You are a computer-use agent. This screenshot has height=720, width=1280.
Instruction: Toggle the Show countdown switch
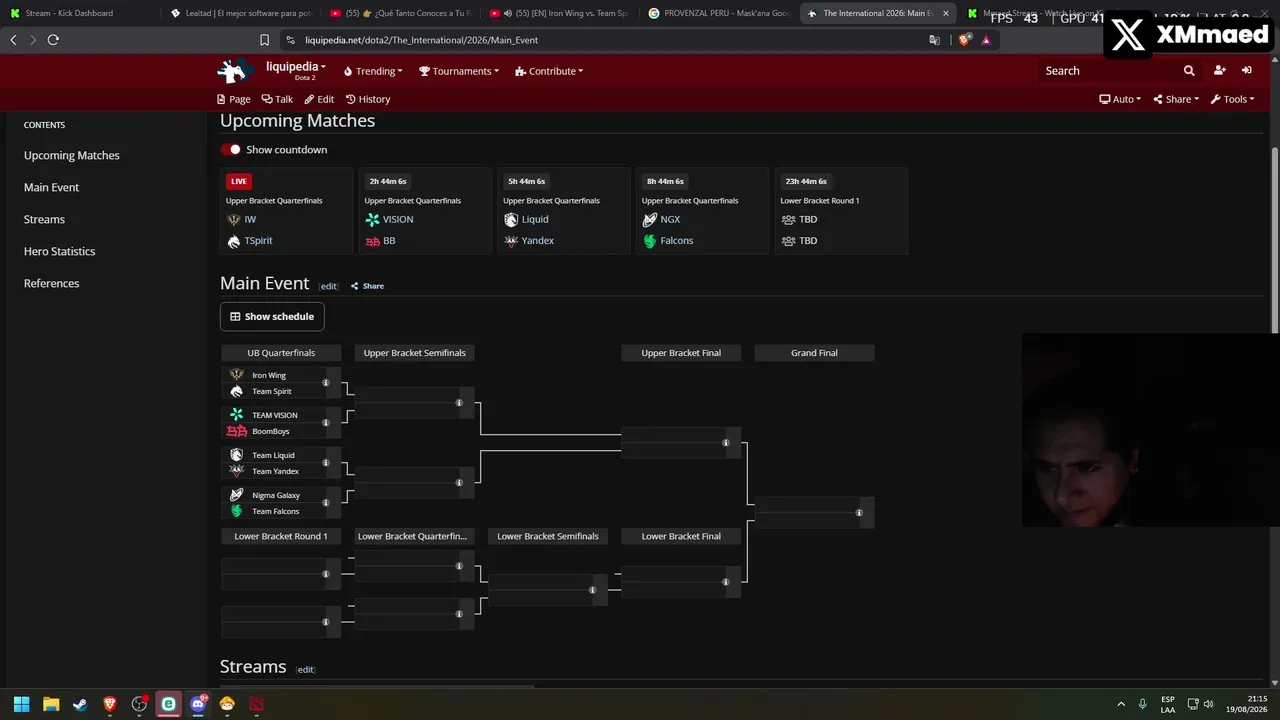[x=232, y=149]
